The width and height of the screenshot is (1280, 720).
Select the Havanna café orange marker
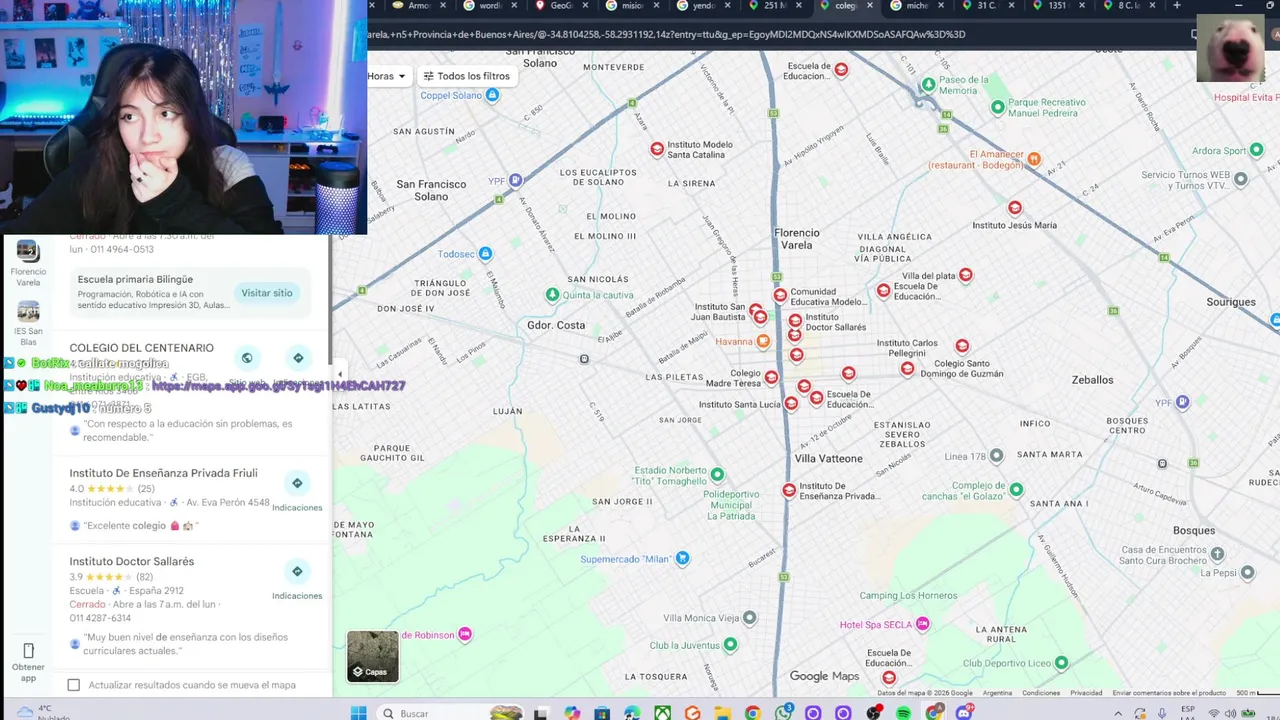[763, 342]
